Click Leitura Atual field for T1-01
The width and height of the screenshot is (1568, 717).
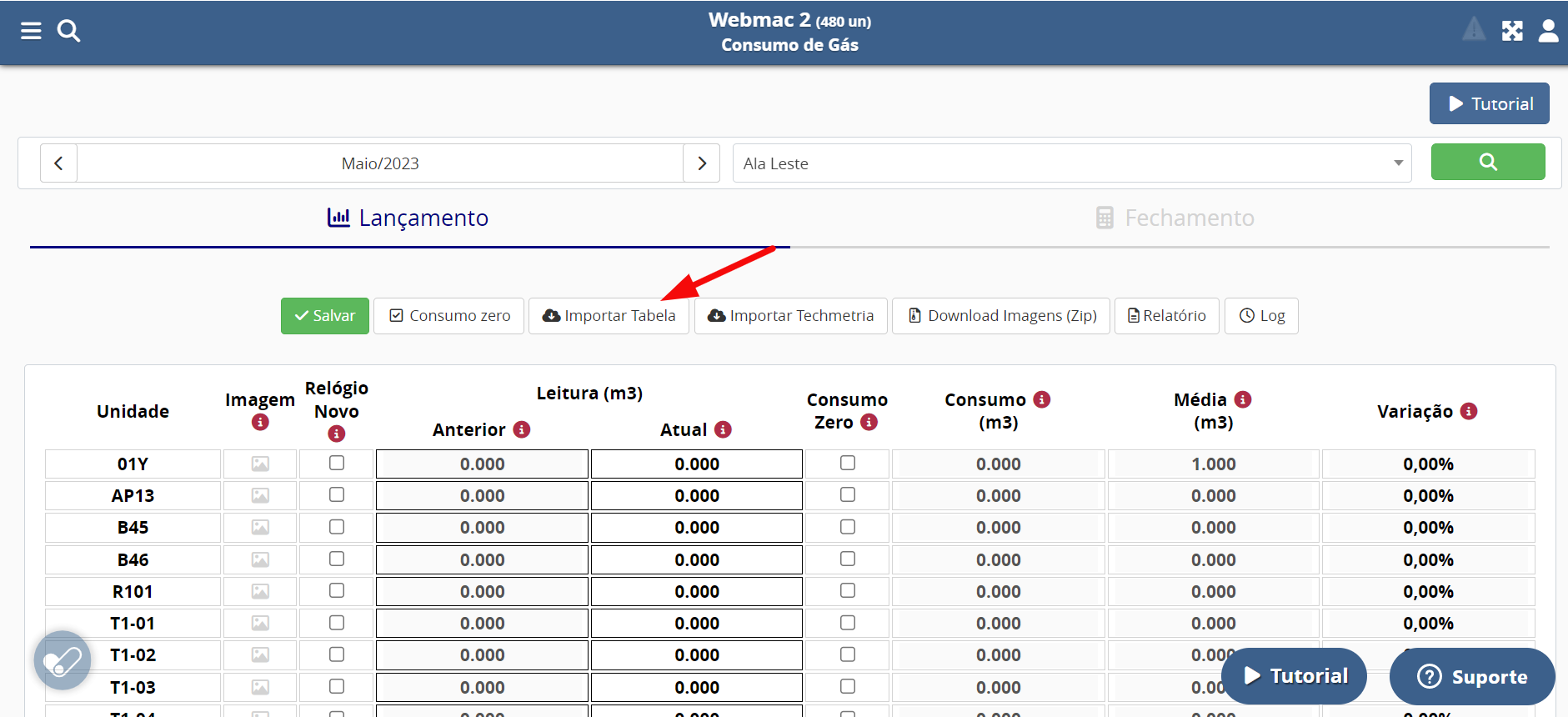tap(697, 624)
